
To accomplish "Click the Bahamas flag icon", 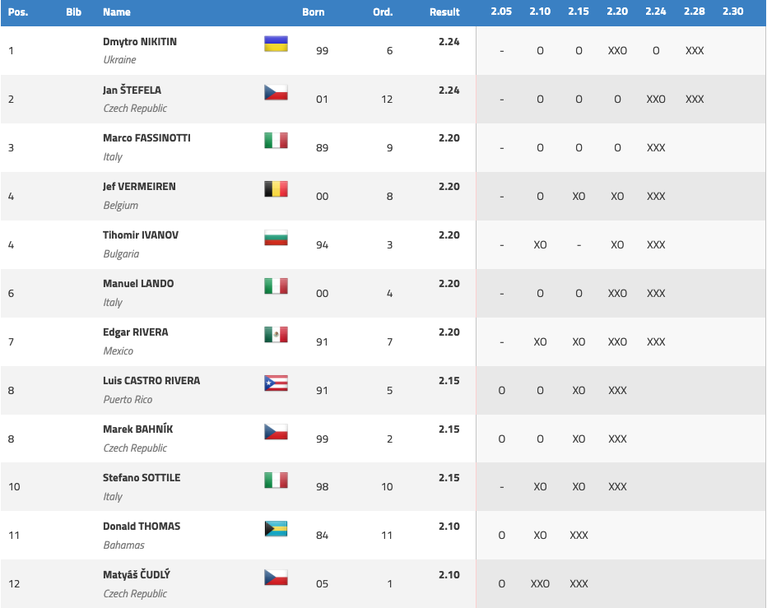I will pos(276,529).
